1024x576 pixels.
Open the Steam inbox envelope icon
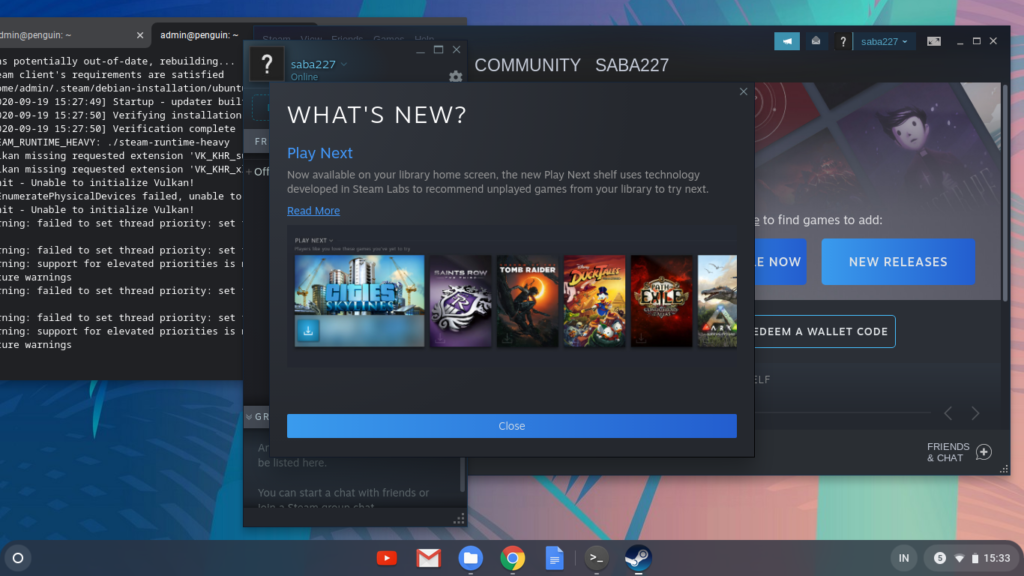816,41
